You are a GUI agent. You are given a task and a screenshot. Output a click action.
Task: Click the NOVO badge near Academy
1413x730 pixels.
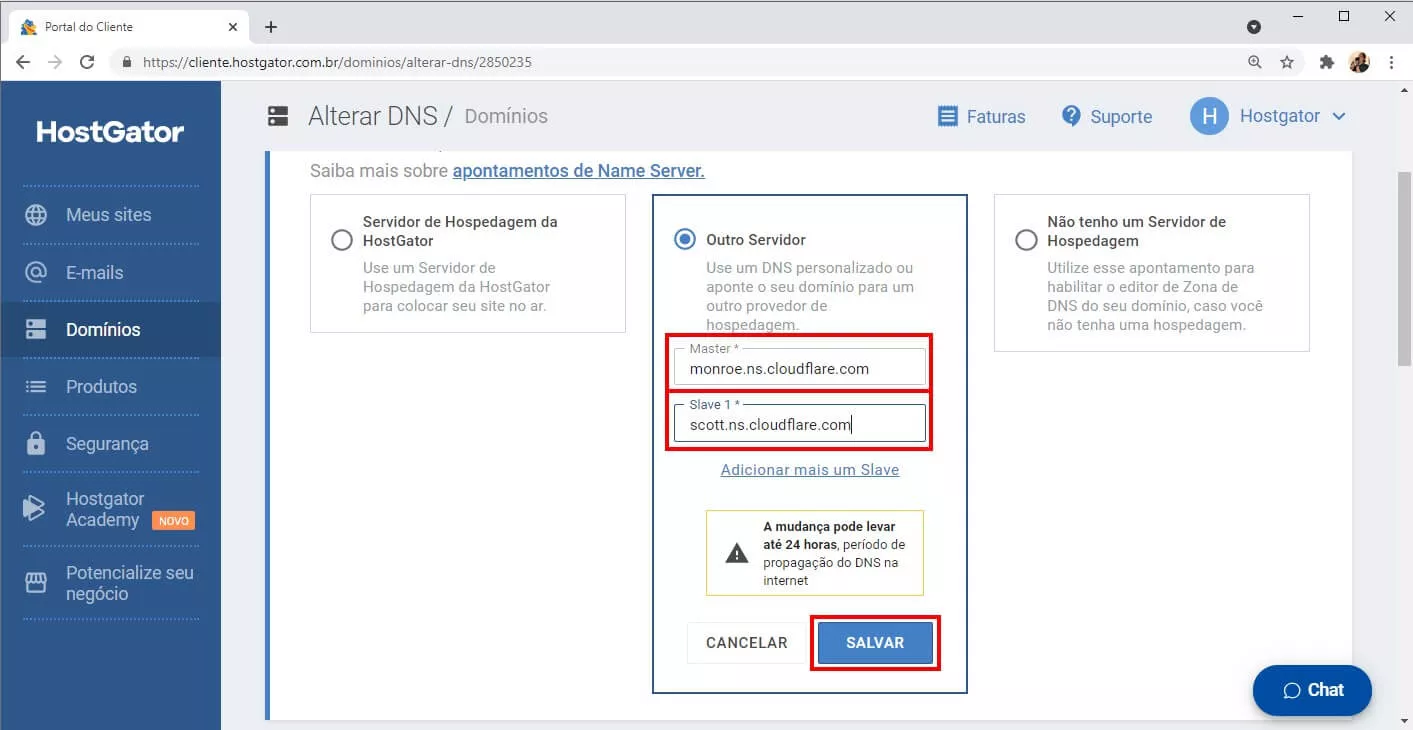pos(173,521)
